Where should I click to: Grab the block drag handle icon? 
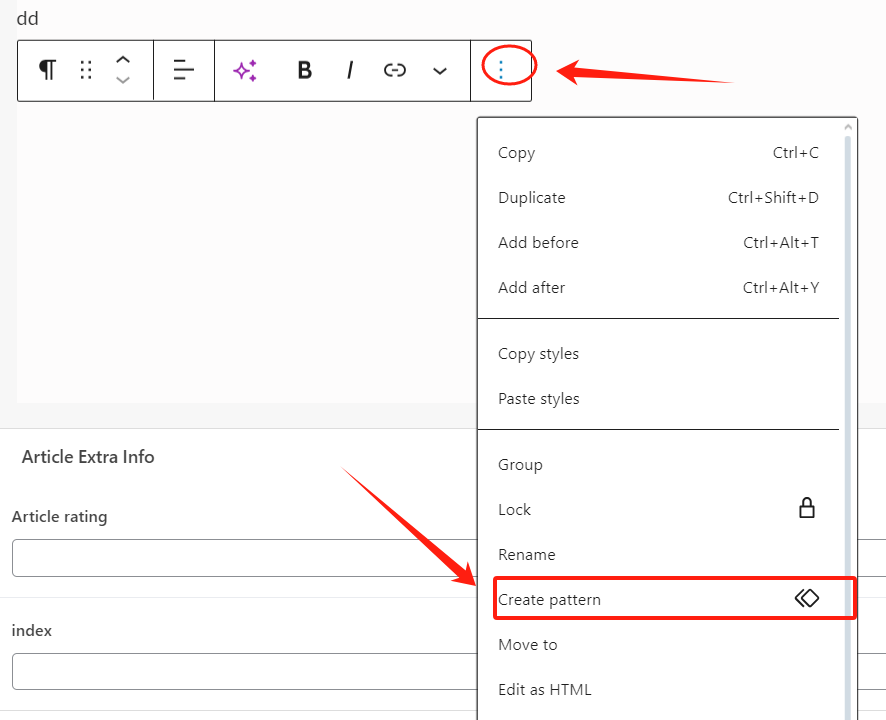click(86, 70)
